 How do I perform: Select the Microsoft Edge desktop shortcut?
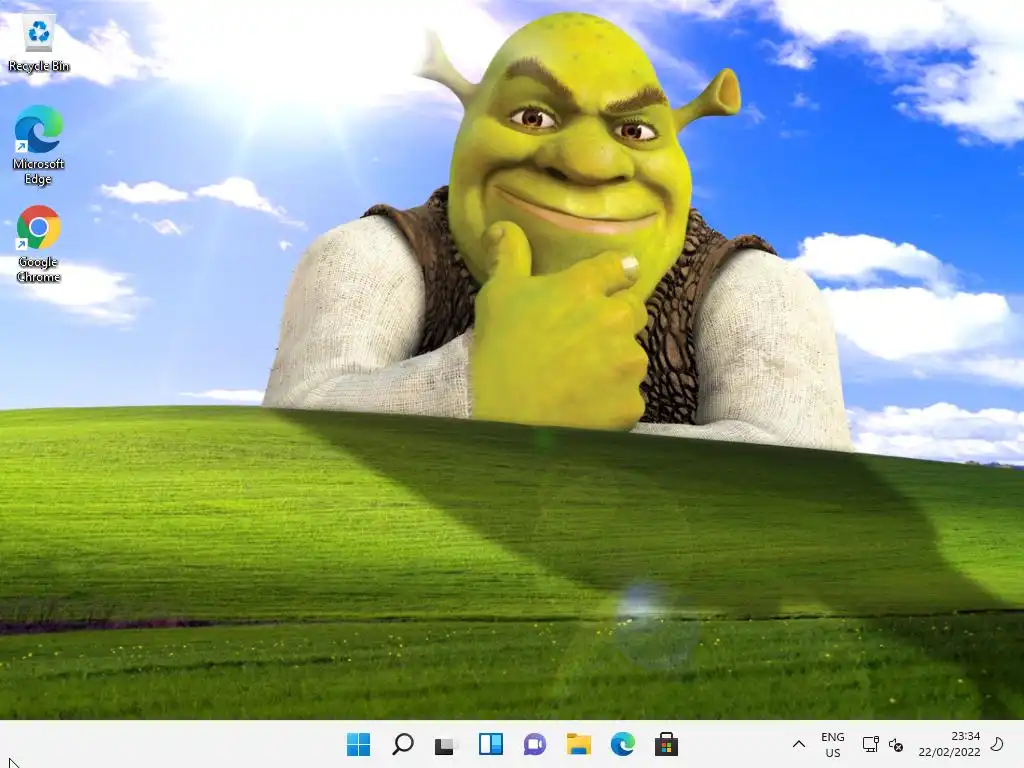point(39,145)
